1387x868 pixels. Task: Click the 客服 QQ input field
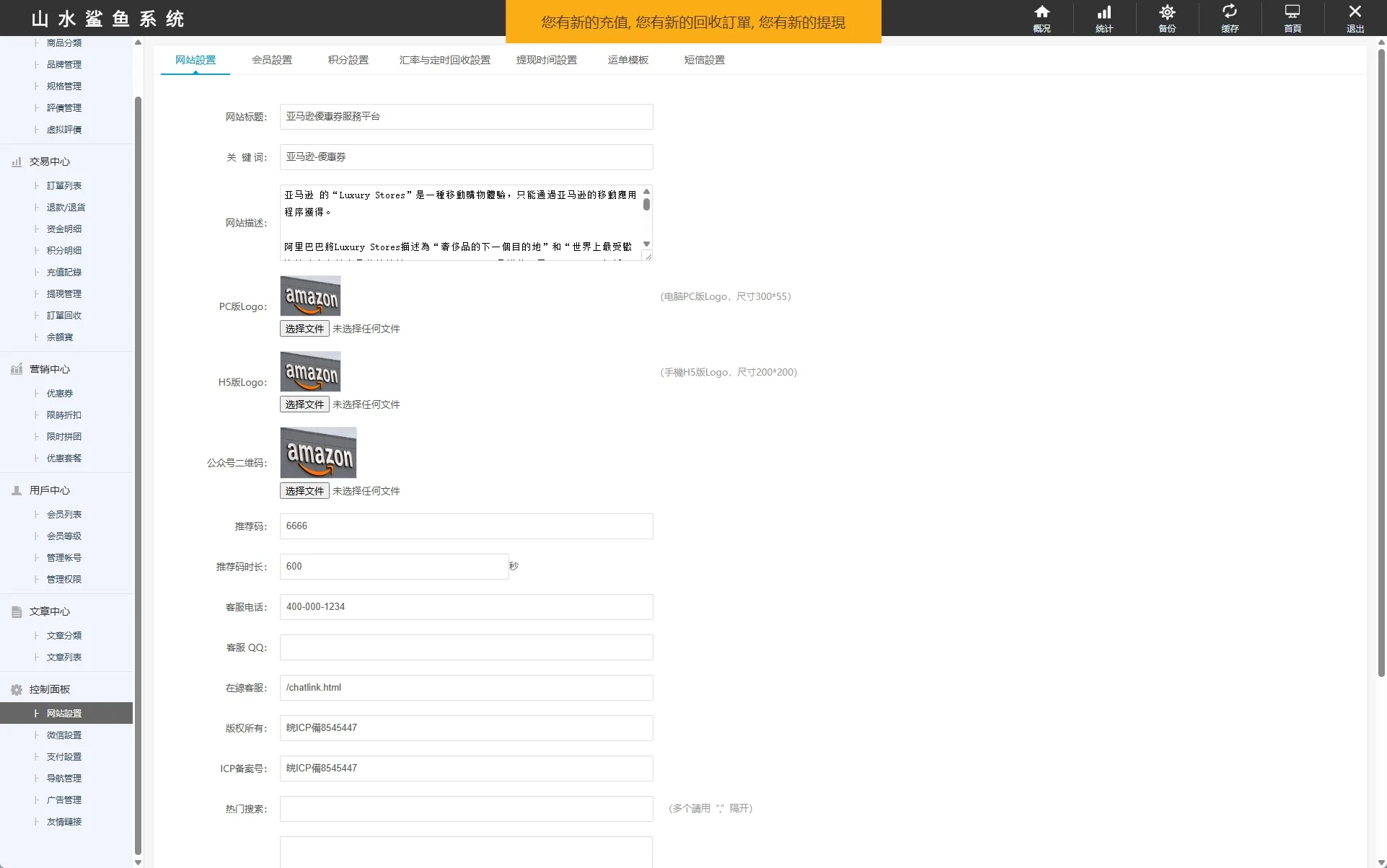(466, 647)
